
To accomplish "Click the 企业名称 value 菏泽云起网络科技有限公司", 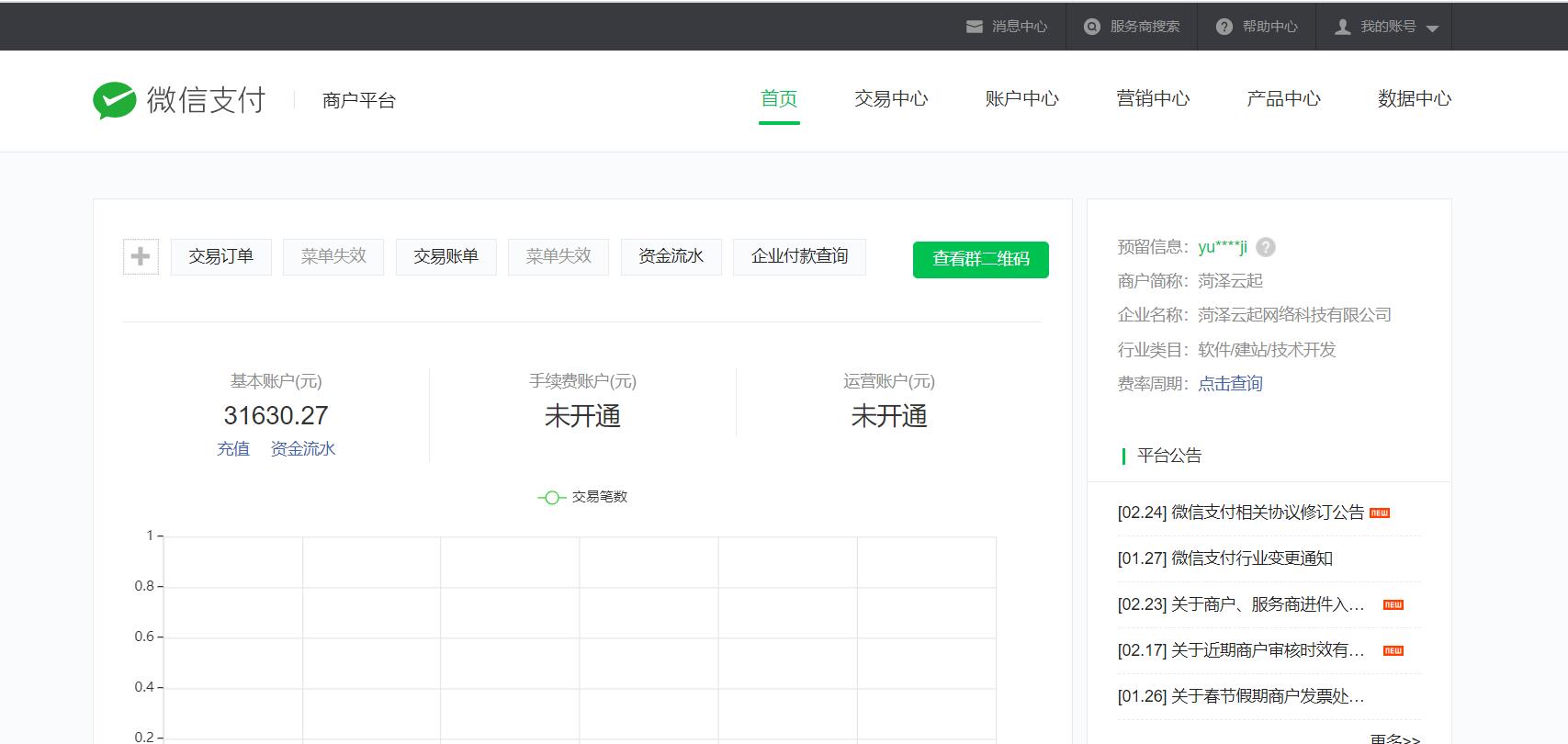I will [1294, 315].
